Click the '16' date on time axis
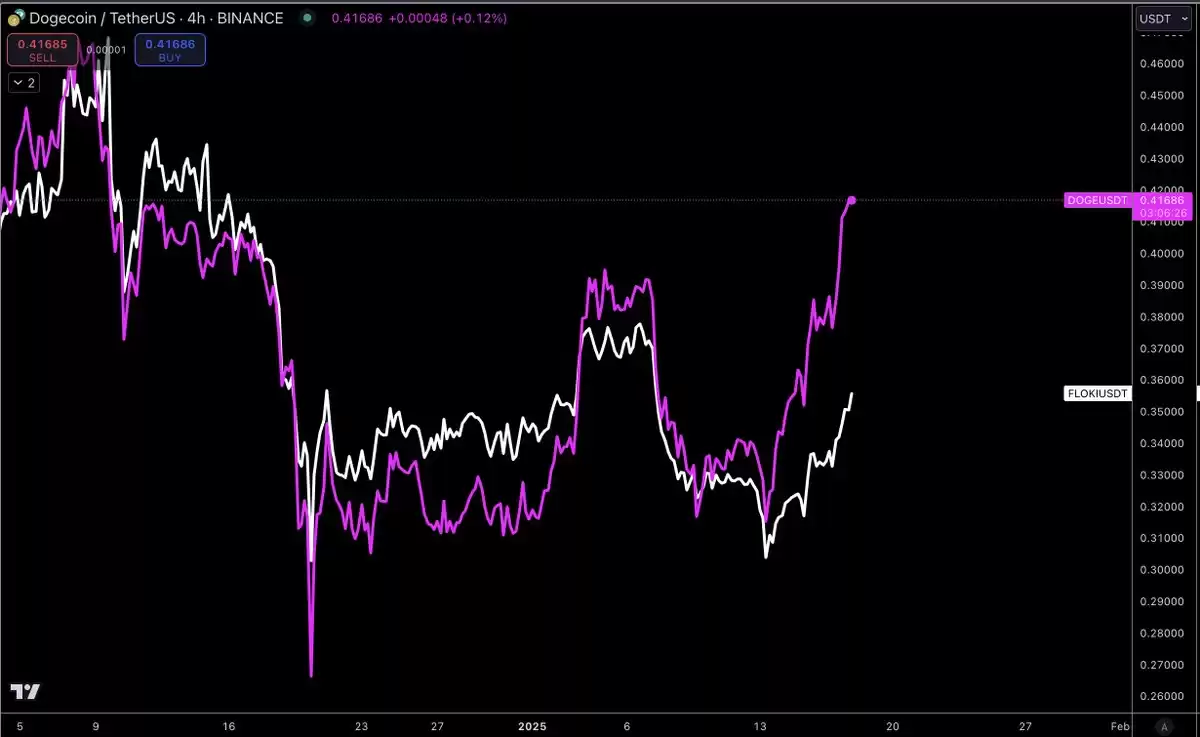The image size is (1200, 737). 229,726
